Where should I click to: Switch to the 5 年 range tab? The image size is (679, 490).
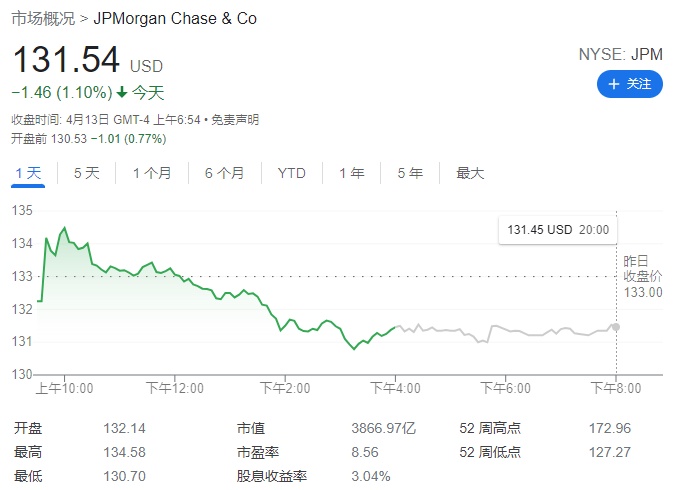point(410,173)
